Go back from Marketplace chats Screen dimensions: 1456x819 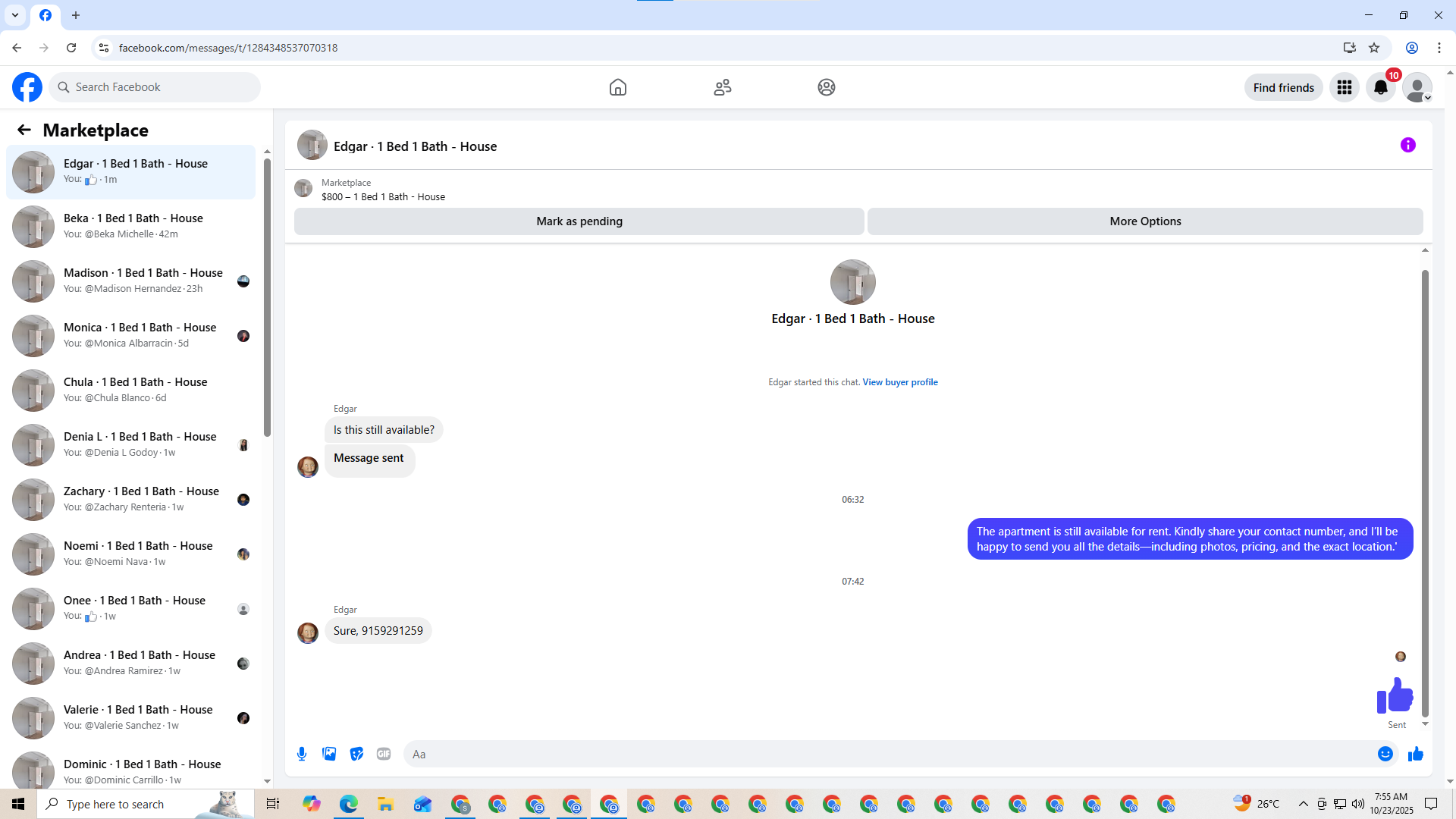coord(24,130)
